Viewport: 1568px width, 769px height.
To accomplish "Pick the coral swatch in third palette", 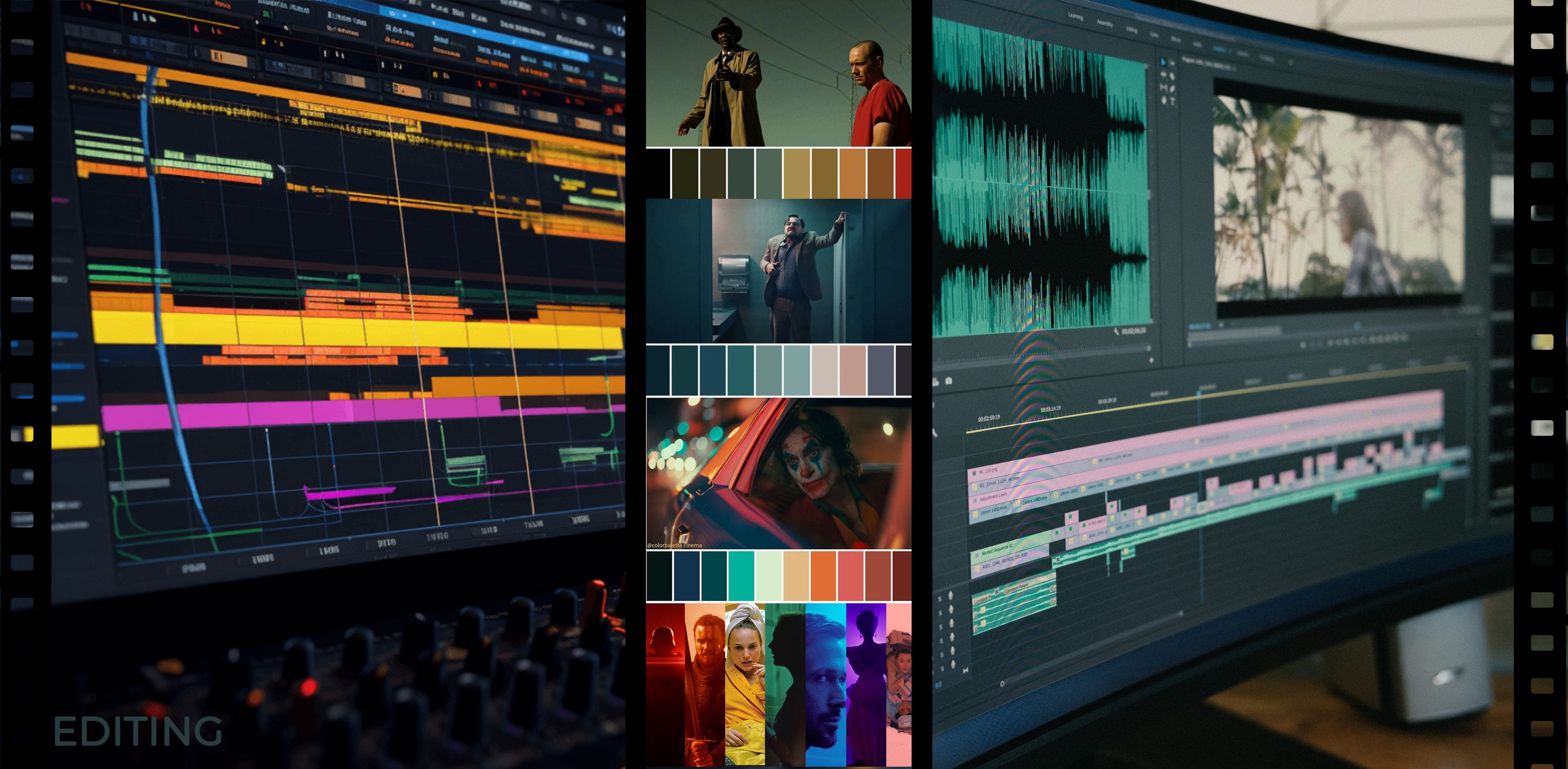I will tap(851, 576).
